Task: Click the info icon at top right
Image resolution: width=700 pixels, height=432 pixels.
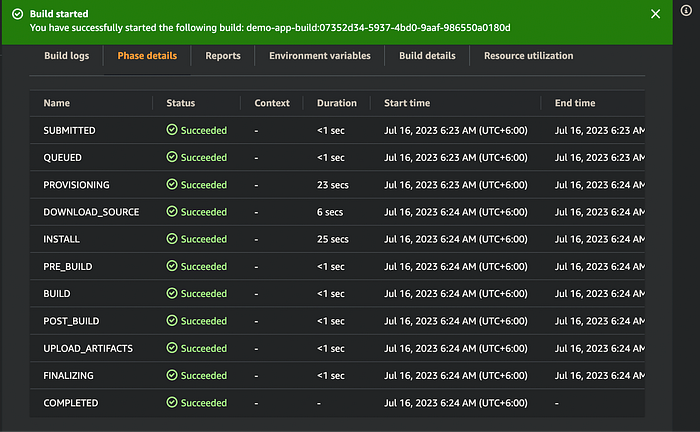Action: (x=686, y=11)
